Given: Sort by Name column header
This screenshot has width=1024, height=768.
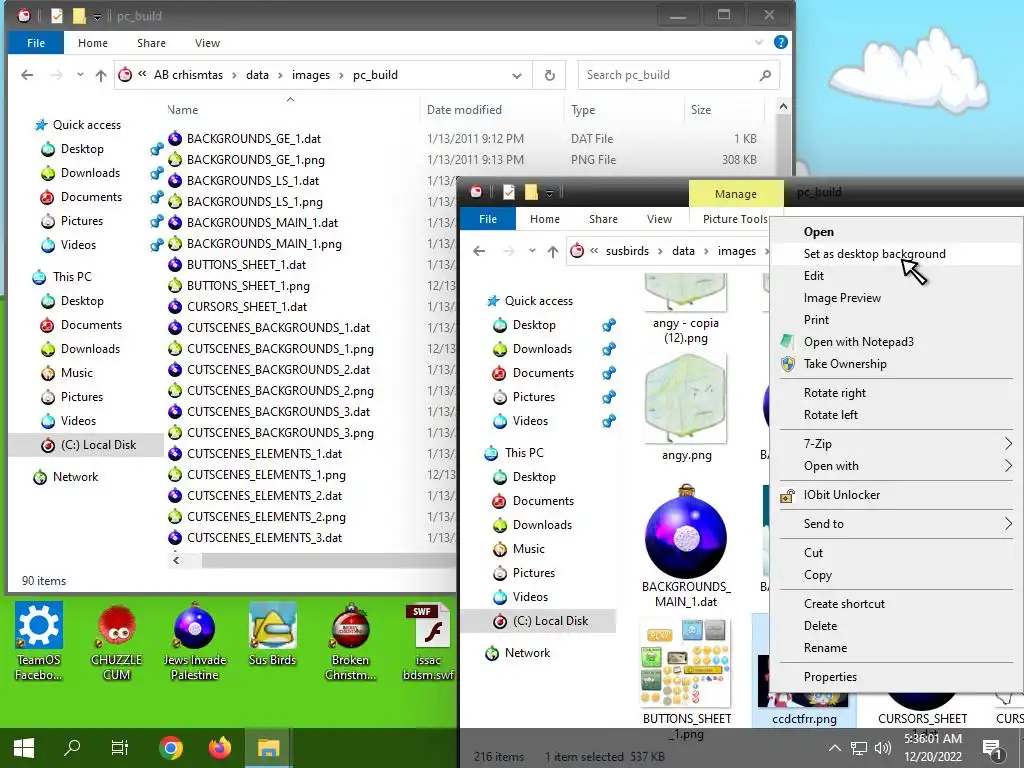Looking at the screenshot, I should click(x=291, y=110).
